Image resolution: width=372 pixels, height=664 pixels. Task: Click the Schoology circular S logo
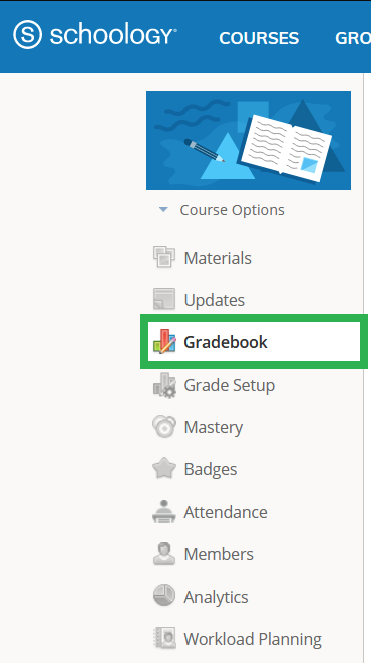click(x=28, y=35)
